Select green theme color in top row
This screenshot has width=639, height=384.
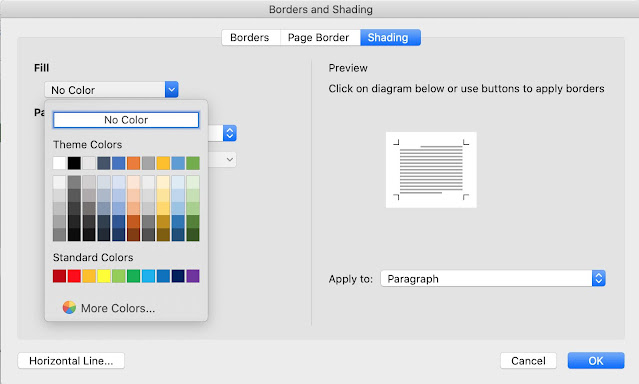click(x=193, y=163)
